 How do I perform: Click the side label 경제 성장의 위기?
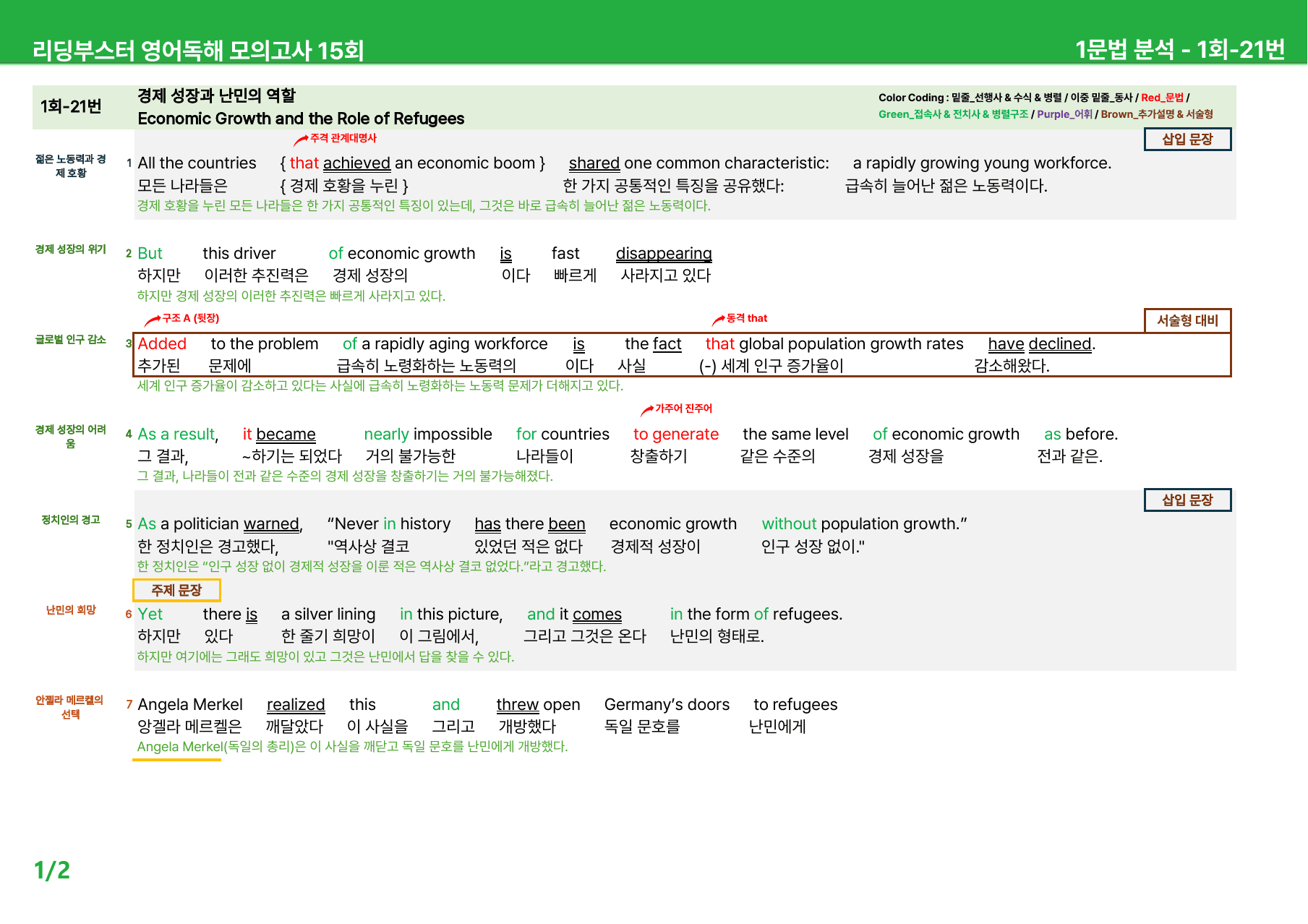(71, 249)
